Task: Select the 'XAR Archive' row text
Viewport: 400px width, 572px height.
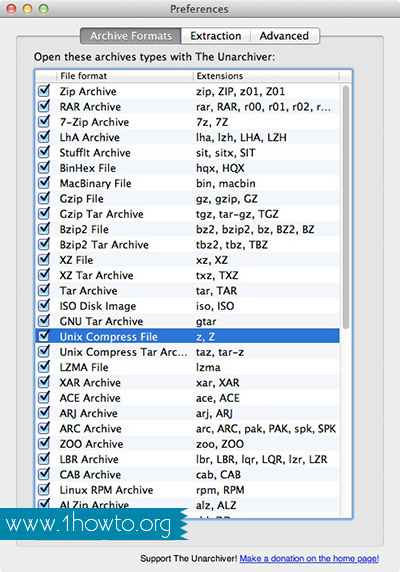Action: 90,382
